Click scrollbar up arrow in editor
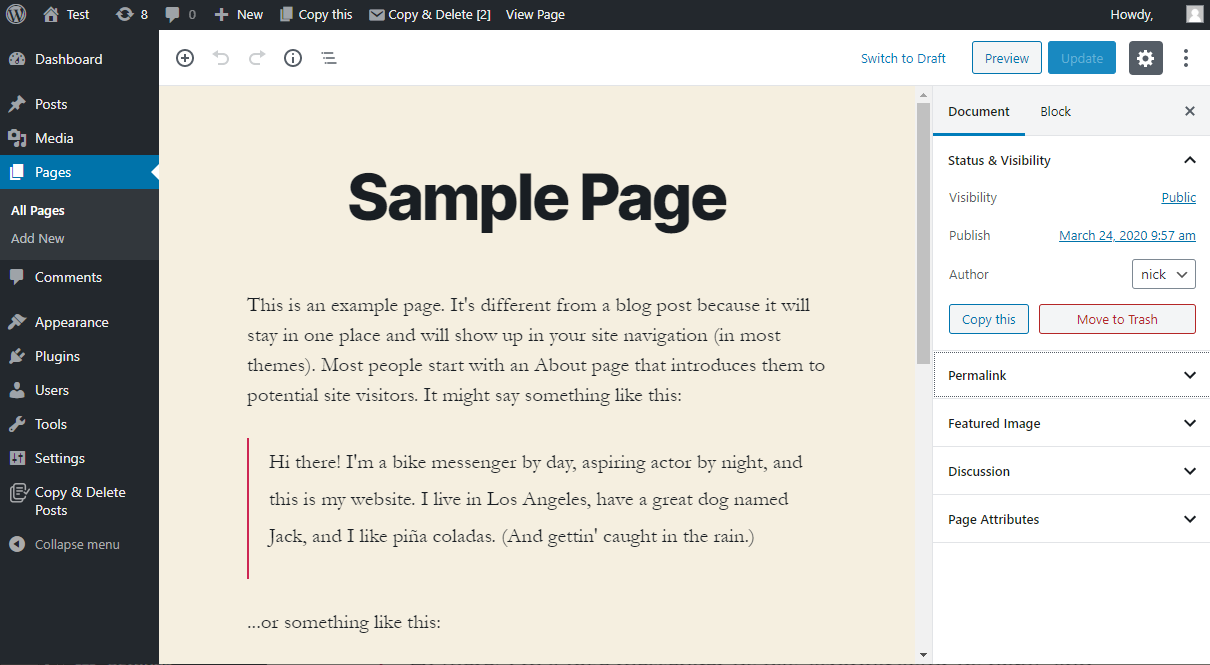The image size is (1210, 665). click(x=923, y=94)
